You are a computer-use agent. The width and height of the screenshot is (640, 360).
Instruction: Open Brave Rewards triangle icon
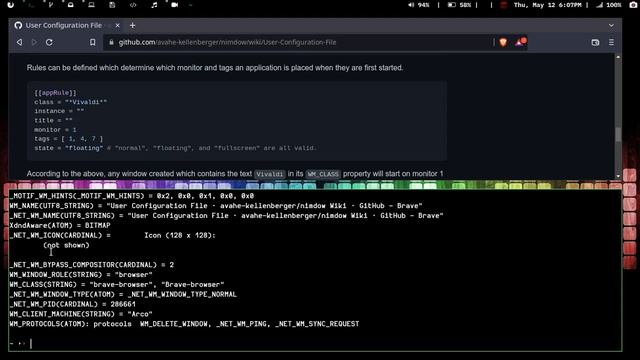point(520,42)
